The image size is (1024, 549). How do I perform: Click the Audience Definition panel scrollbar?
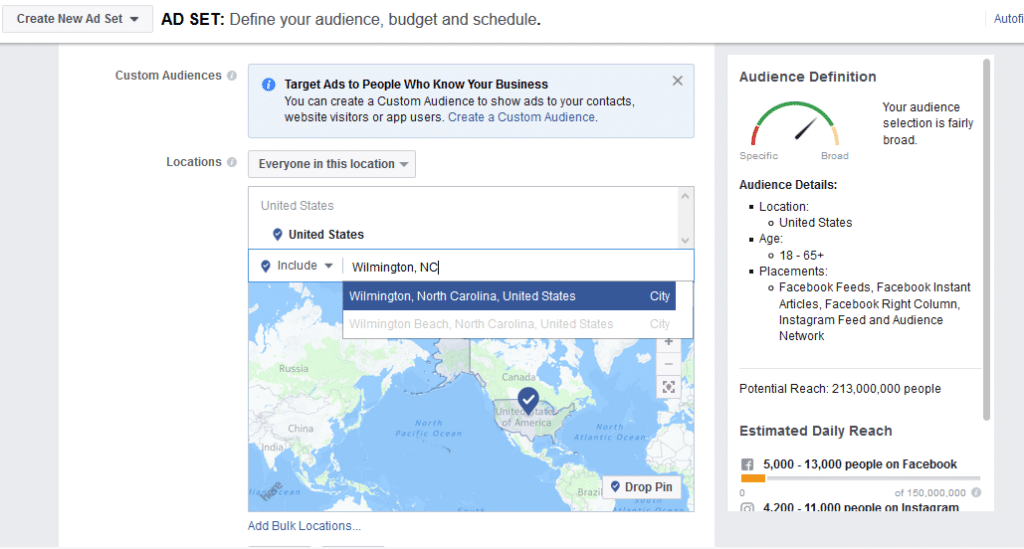[x=986, y=240]
